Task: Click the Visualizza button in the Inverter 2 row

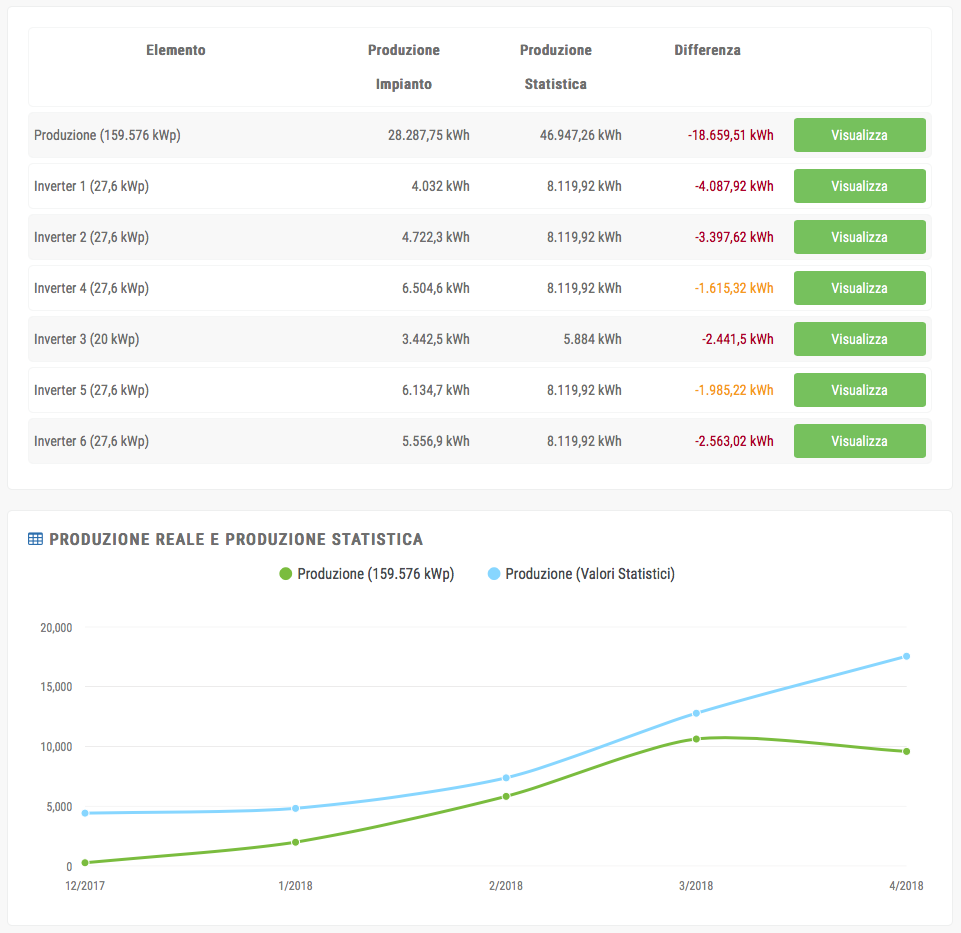Action: 859,237
